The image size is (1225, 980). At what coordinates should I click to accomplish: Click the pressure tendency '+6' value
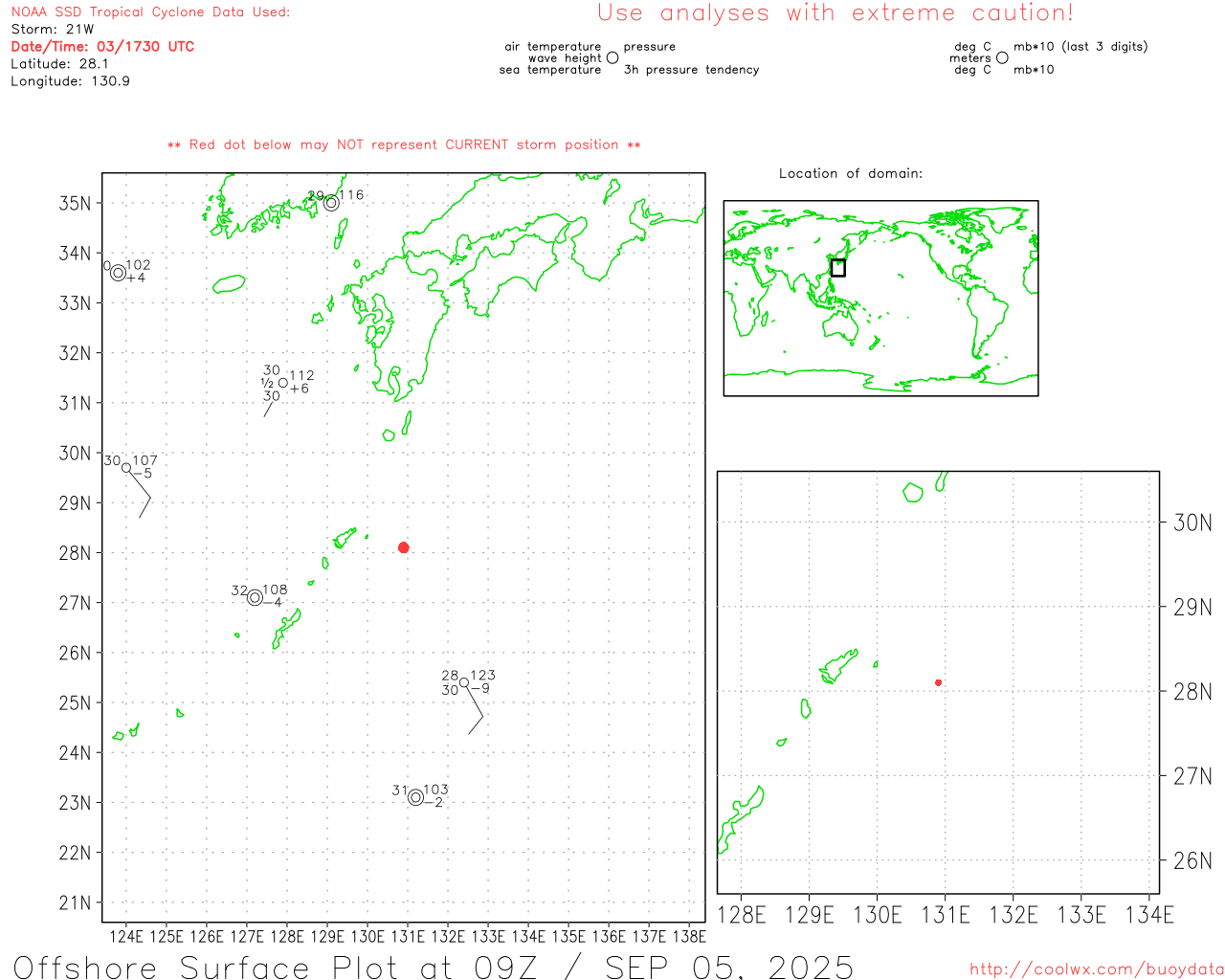coord(300,389)
